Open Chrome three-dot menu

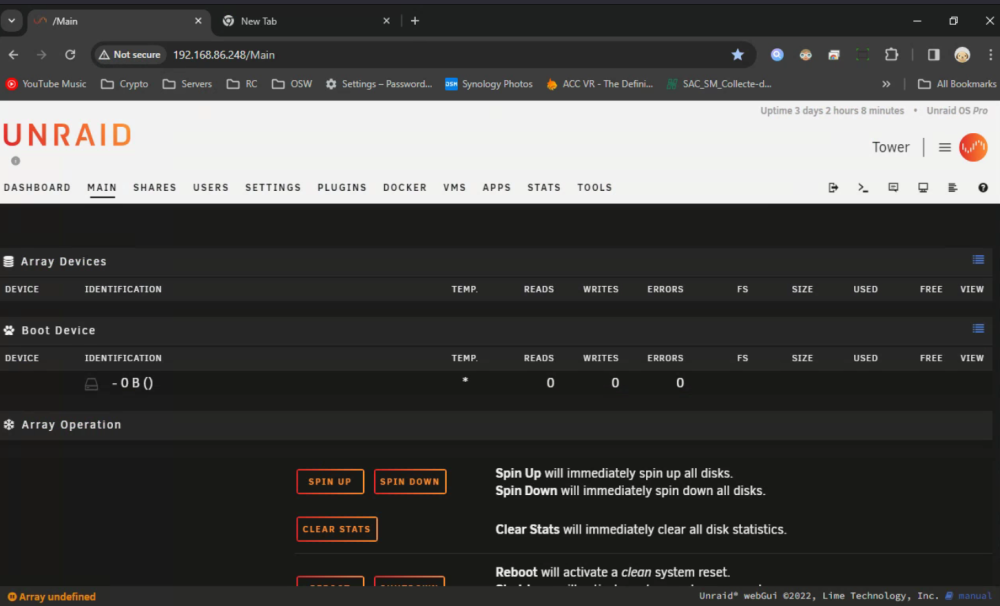(x=990, y=55)
